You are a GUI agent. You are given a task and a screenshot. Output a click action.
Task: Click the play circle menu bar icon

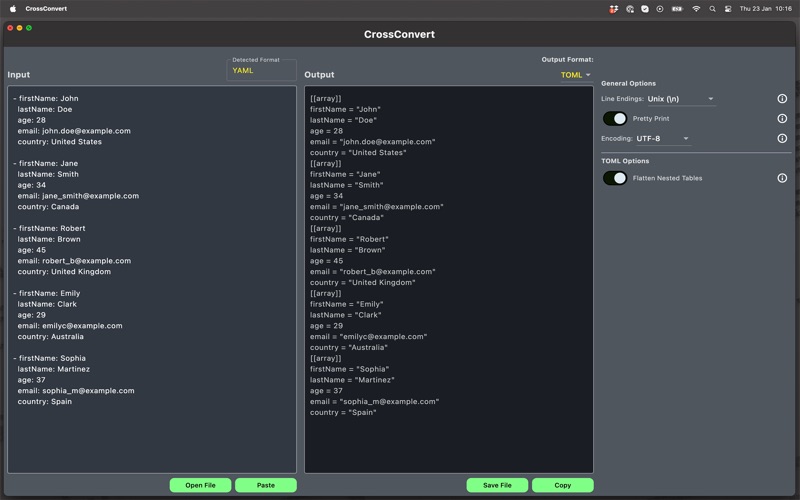coord(660,9)
